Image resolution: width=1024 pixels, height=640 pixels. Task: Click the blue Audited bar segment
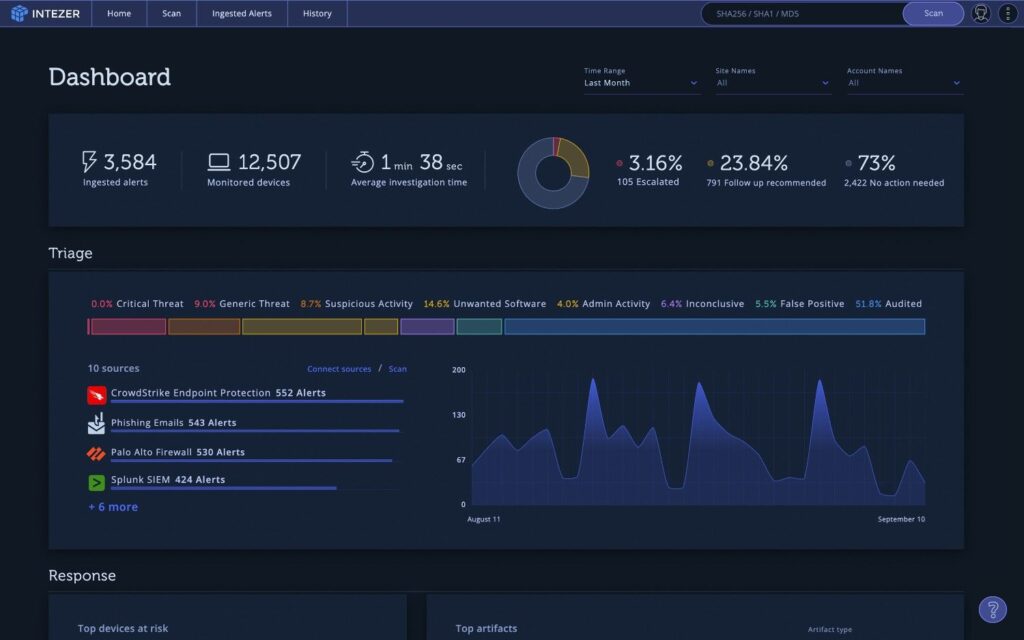(714, 327)
